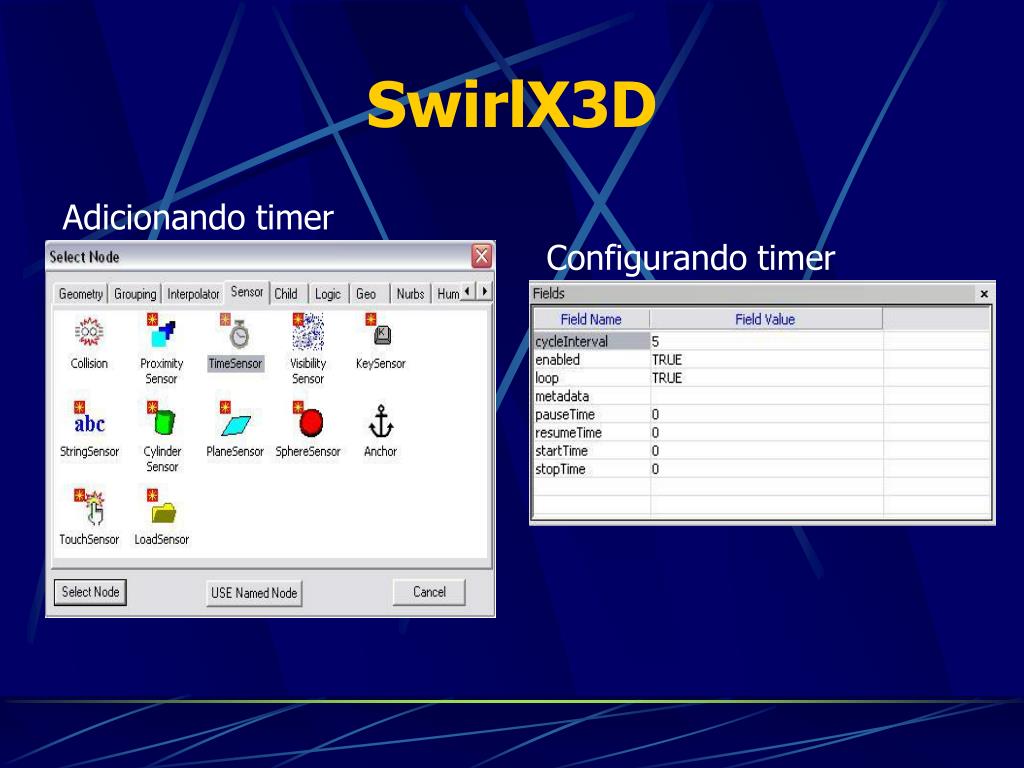Pick the SphereSensor red sphere icon
The width and height of the screenshot is (1024, 768).
[x=308, y=419]
